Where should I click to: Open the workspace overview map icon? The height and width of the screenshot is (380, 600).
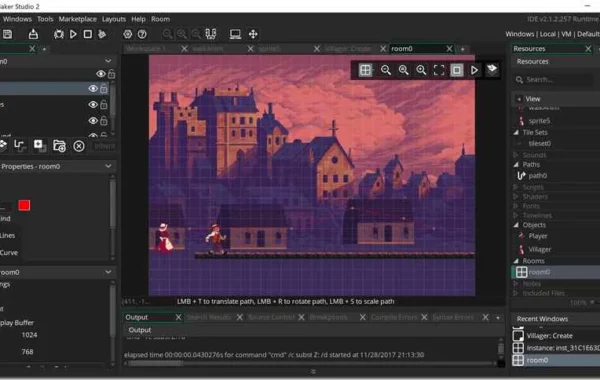coord(211,34)
